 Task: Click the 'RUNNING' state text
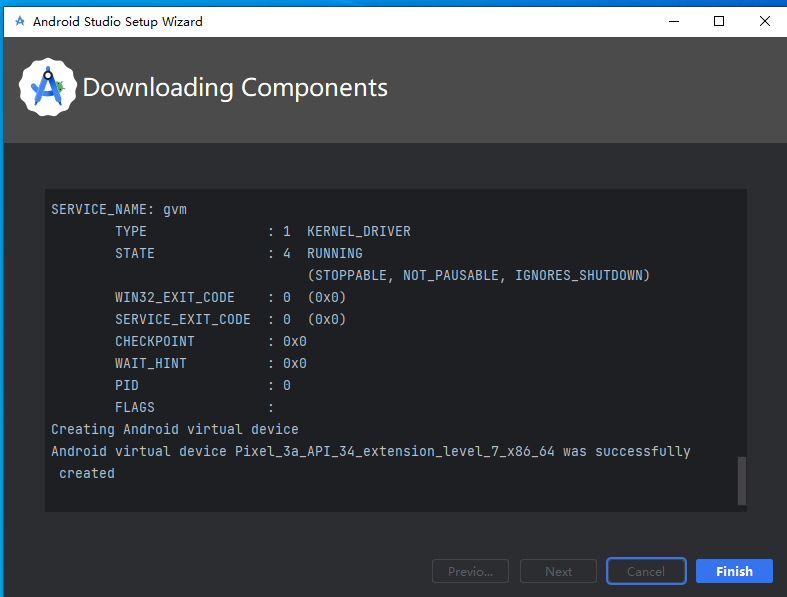coord(334,253)
